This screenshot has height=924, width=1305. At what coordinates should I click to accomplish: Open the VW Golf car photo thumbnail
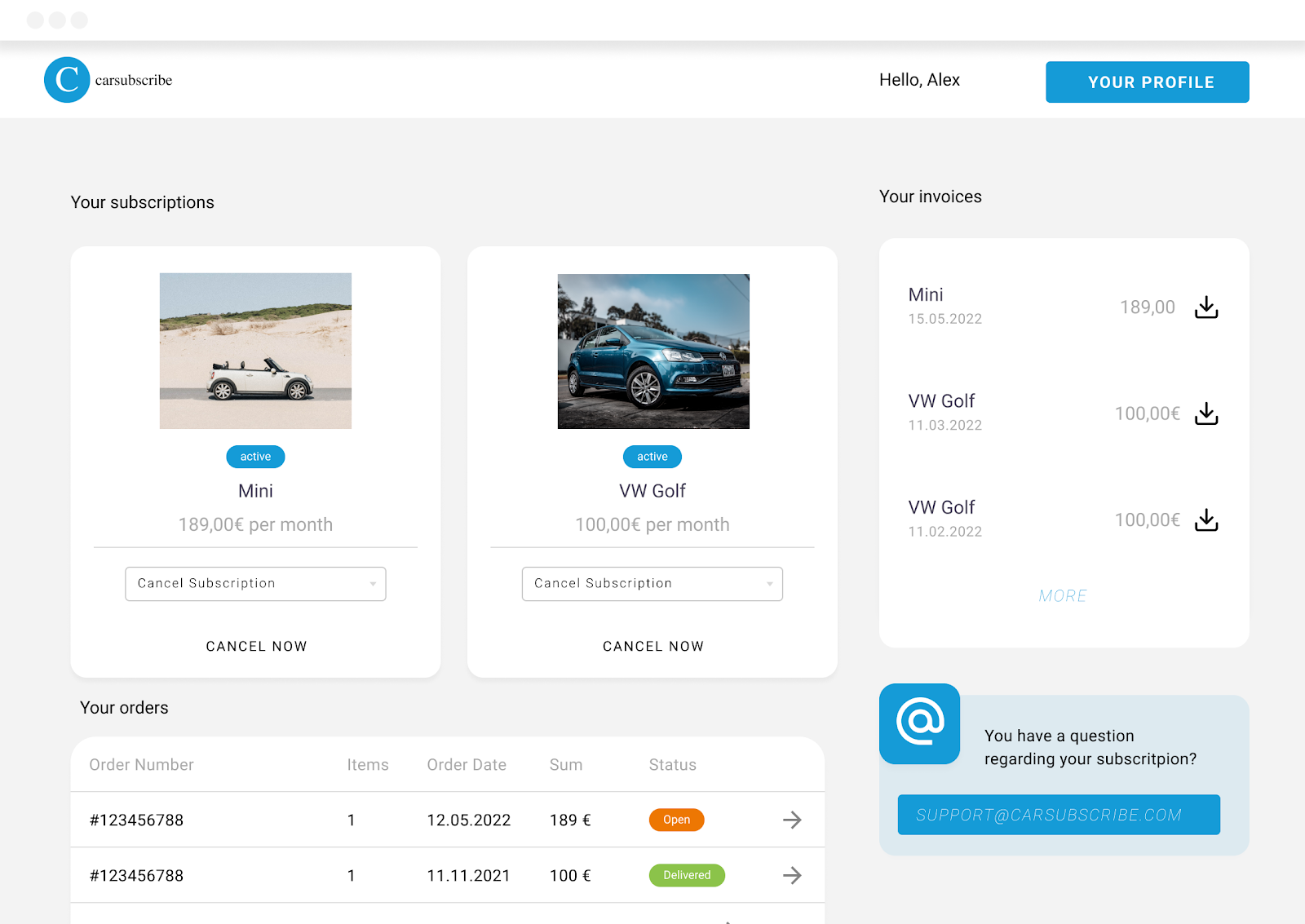click(x=653, y=351)
